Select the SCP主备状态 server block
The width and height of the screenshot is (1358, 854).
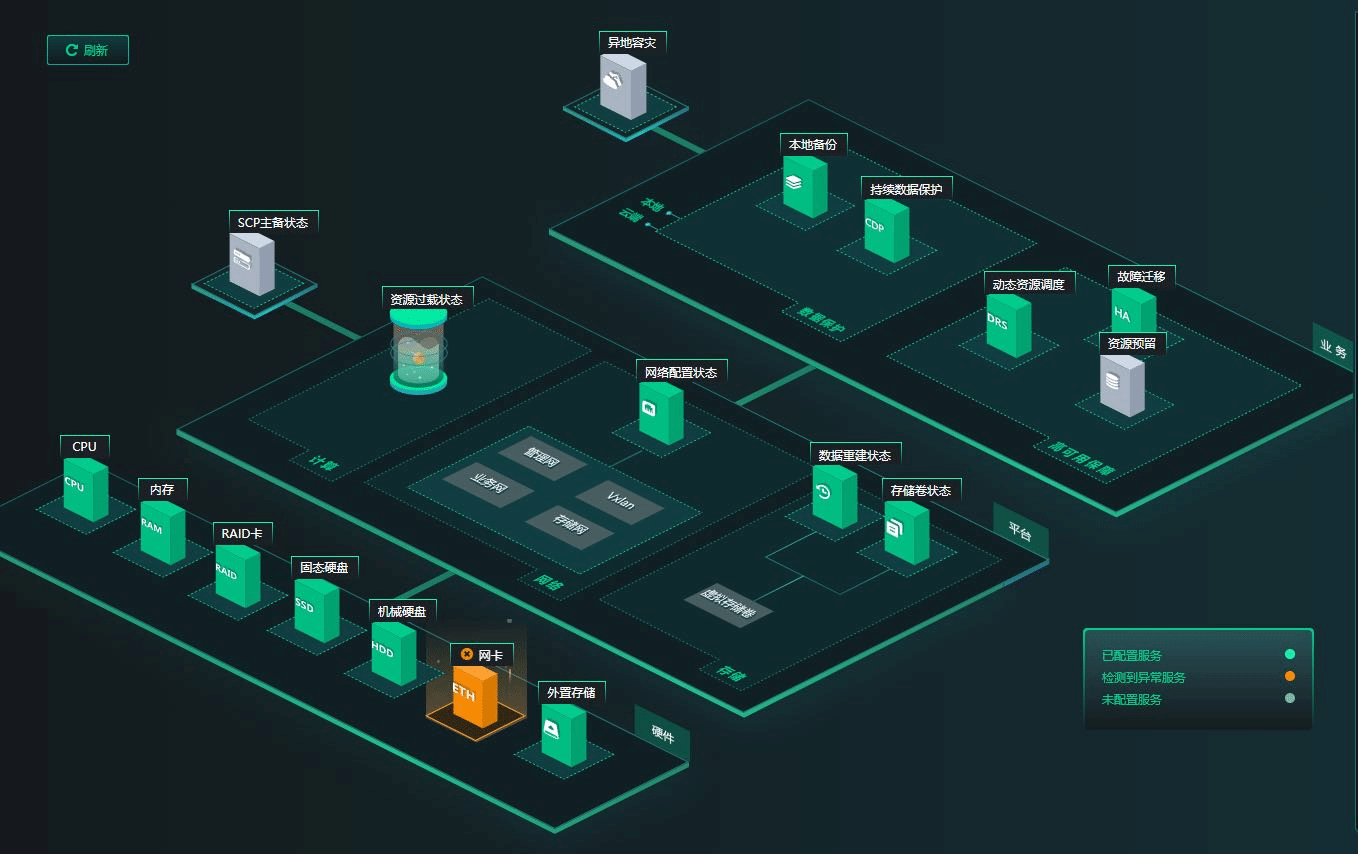pyautogui.click(x=251, y=265)
